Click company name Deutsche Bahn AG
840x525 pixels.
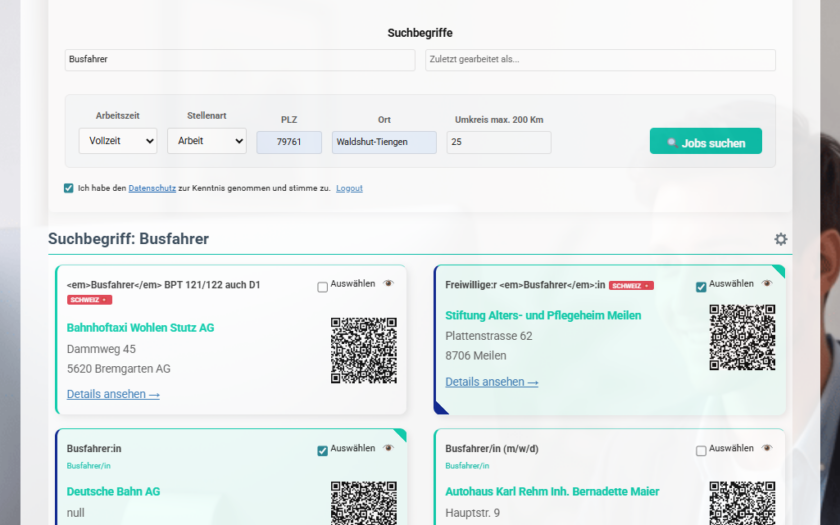click(x=114, y=492)
